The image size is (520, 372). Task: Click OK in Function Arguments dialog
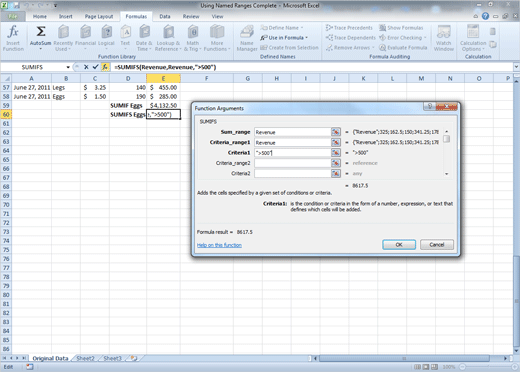point(399,245)
